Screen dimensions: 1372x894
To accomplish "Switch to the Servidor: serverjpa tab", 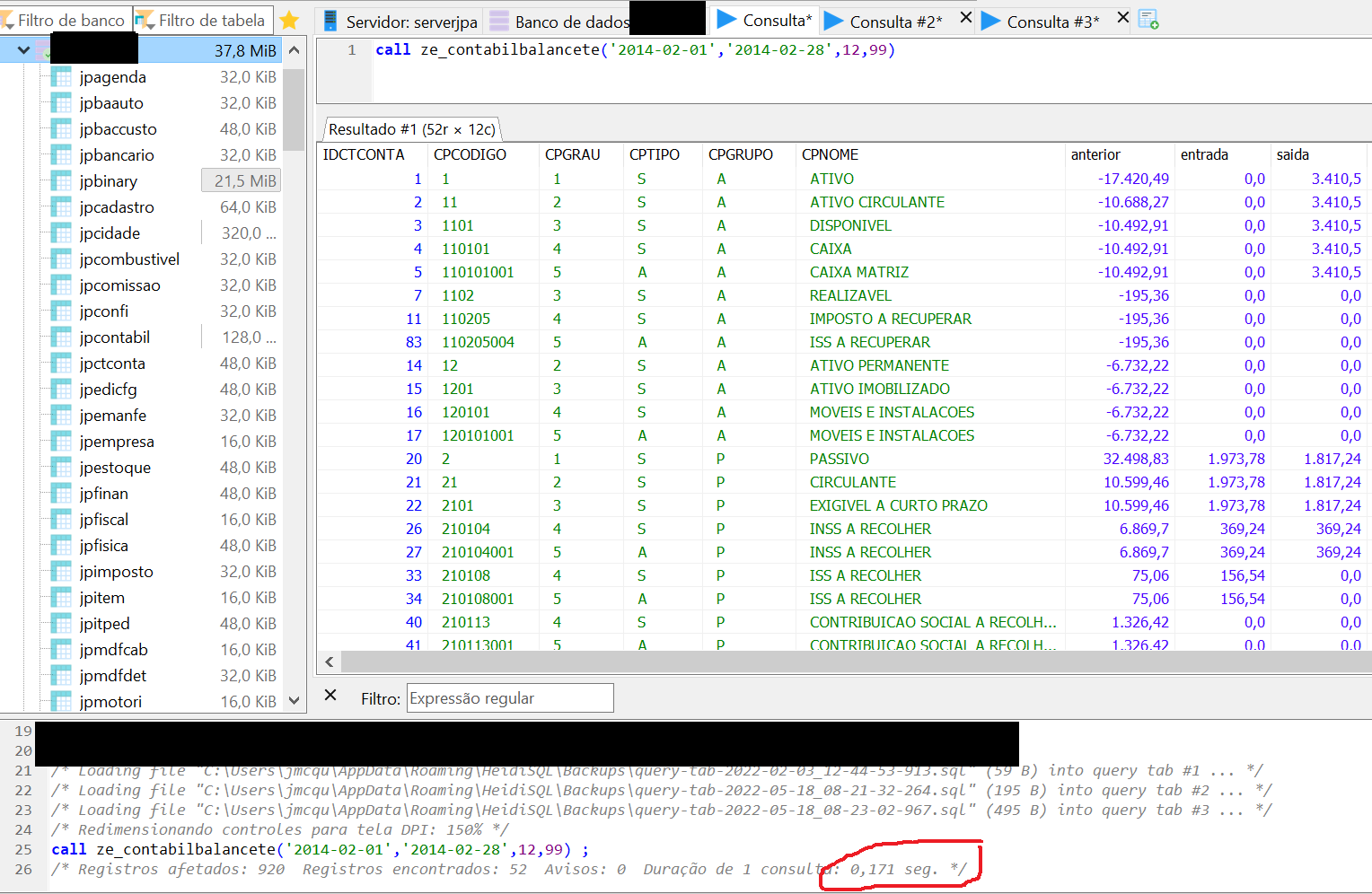I will coord(400,22).
